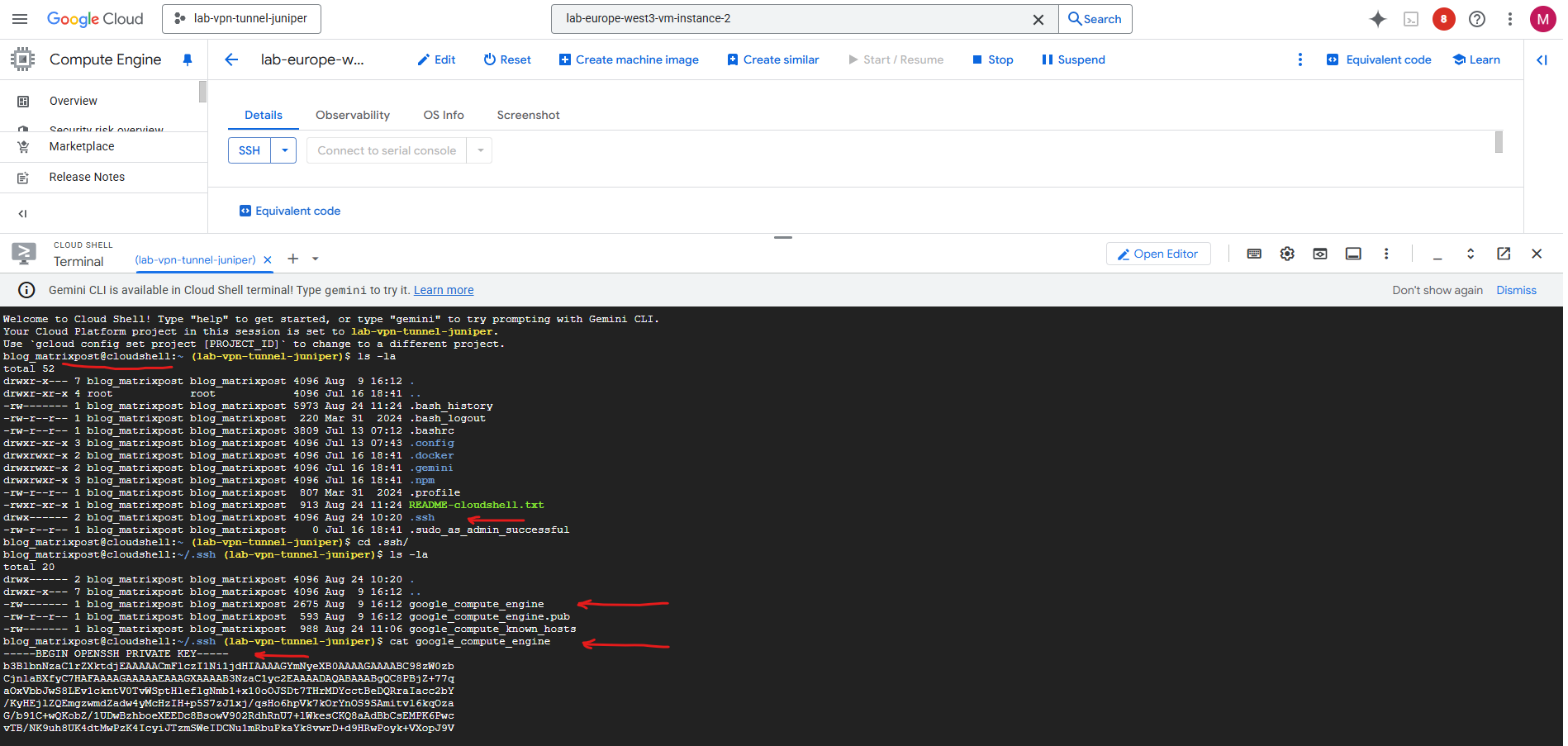Image resolution: width=1568 pixels, height=746 pixels.
Task: Open the top bar settings and utilities menu
Action: 1510,19
